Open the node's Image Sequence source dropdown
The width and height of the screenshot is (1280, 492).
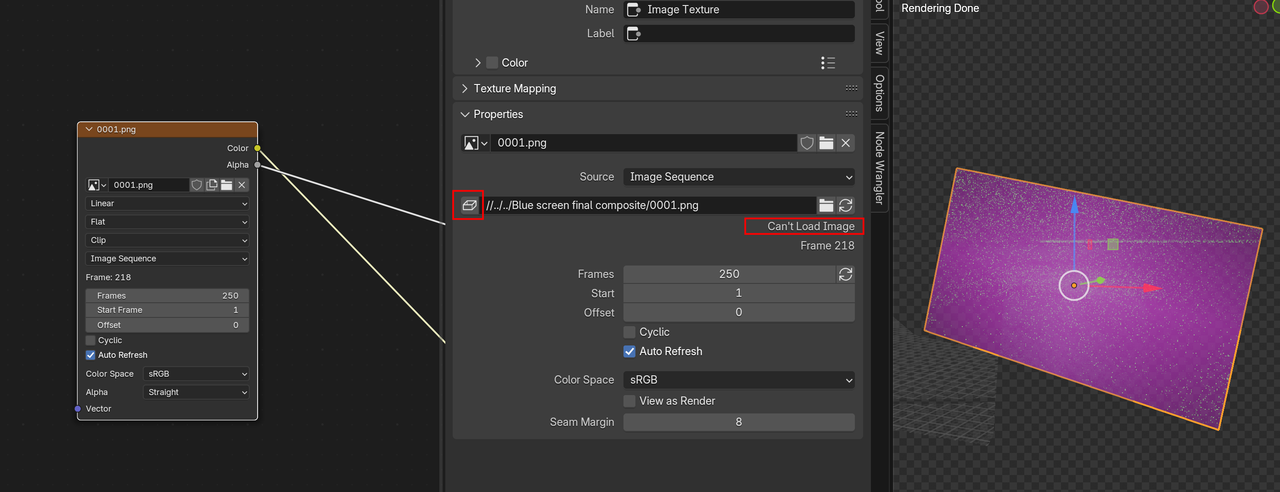(x=167, y=259)
